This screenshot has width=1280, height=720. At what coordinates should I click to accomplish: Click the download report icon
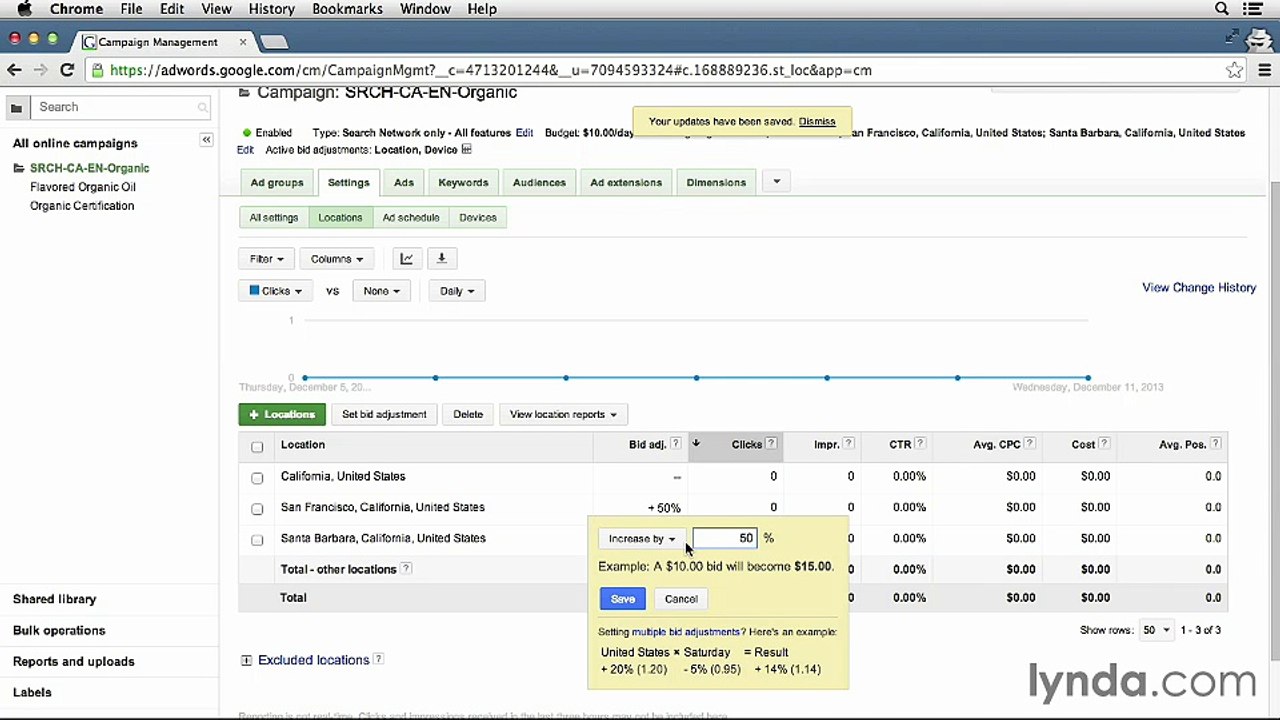(x=441, y=259)
